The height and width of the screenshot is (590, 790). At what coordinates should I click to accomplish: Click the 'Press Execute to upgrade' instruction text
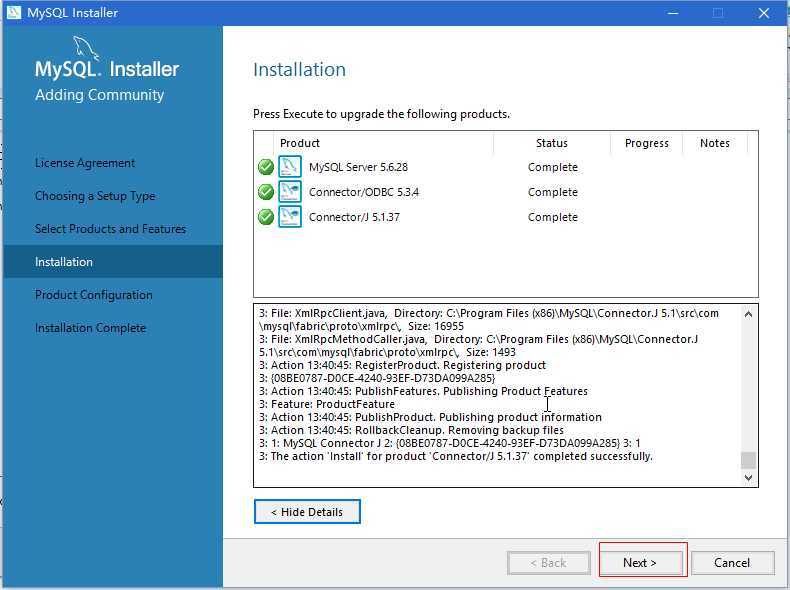click(x=381, y=114)
